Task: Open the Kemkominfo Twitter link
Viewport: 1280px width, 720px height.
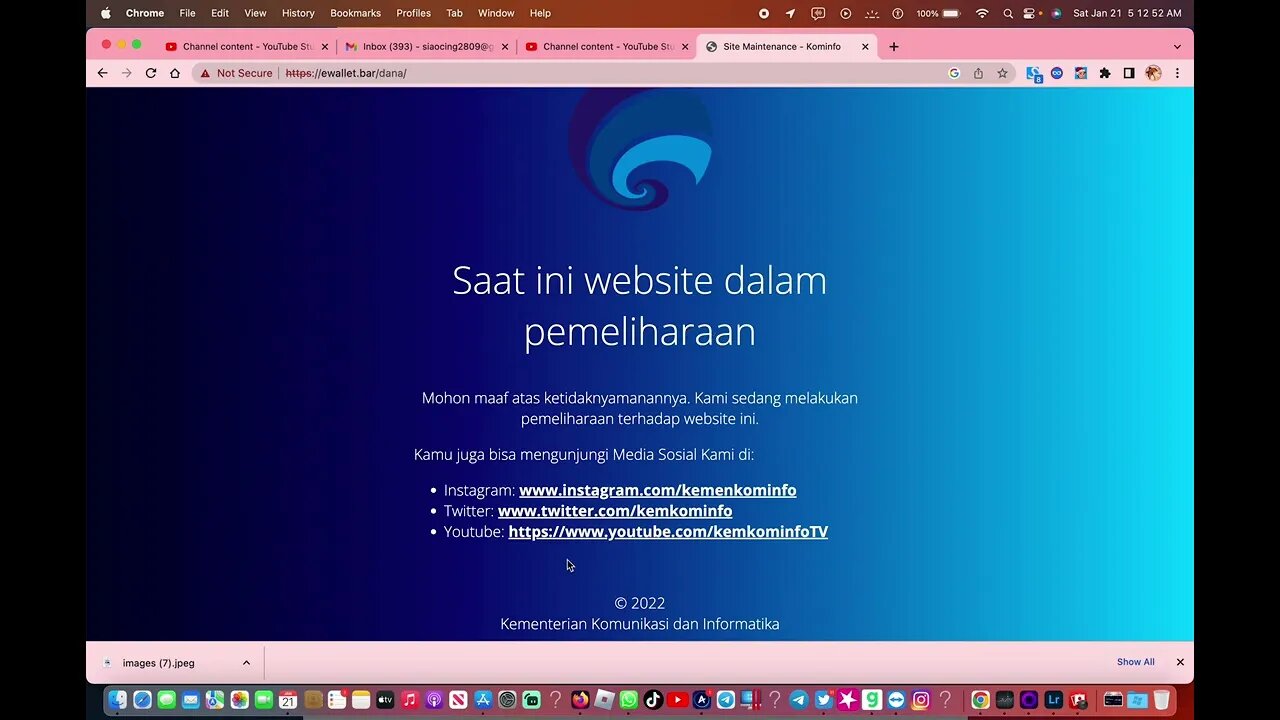Action: click(x=615, y=511)
